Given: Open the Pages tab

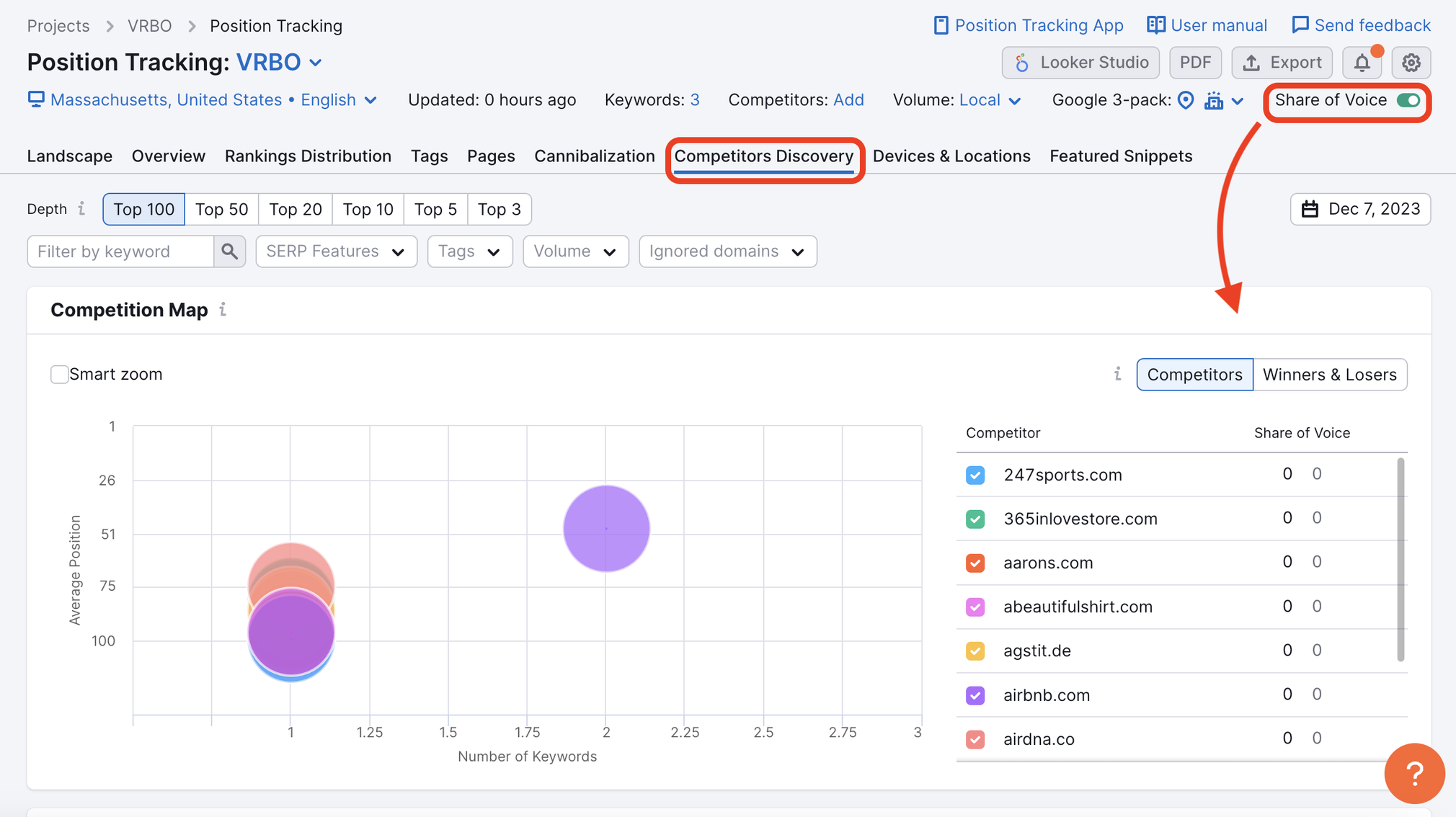Looking at the screenshot, I should tap(491, 156).
